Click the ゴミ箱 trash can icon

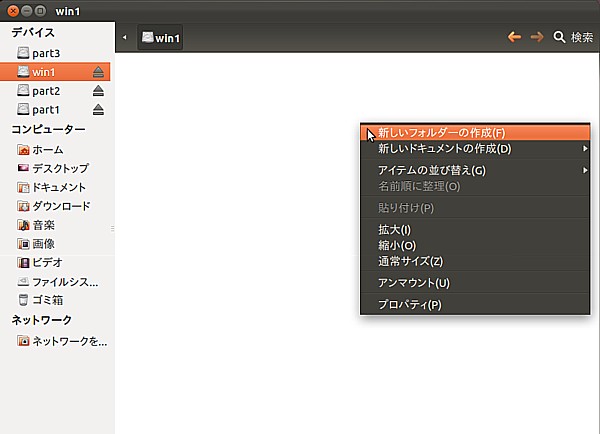click(23, 300)
